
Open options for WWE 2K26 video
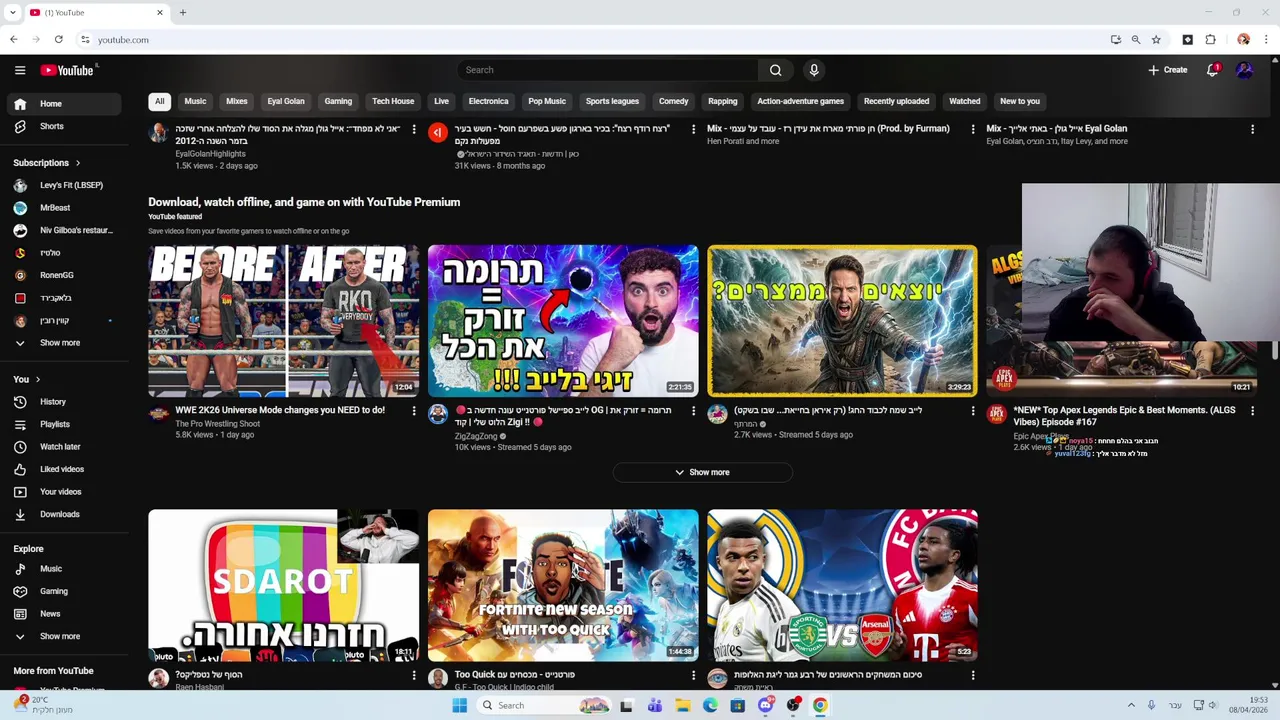click(414, 411)
